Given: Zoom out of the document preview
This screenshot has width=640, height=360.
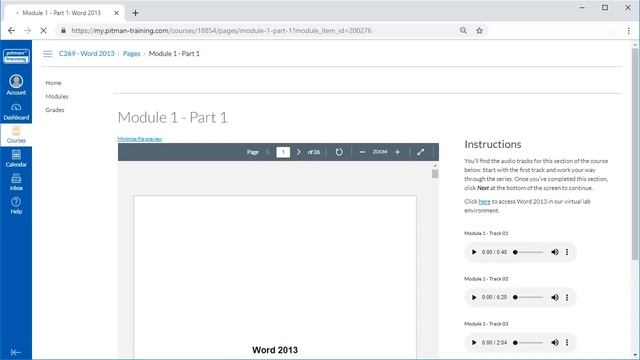Looking at the screenshot, I should 362,152.
